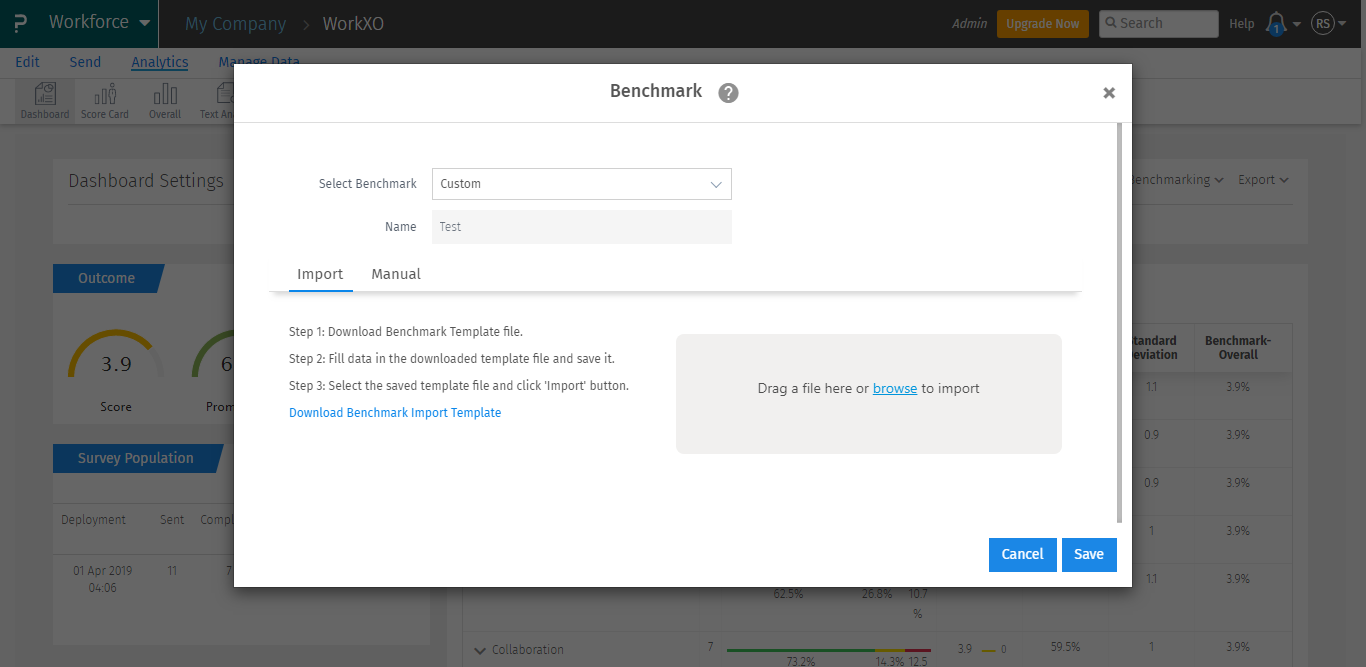Screen dimensions: 1366x667
Task: Open the Analytics menu
Action: (x=159, y=61)
